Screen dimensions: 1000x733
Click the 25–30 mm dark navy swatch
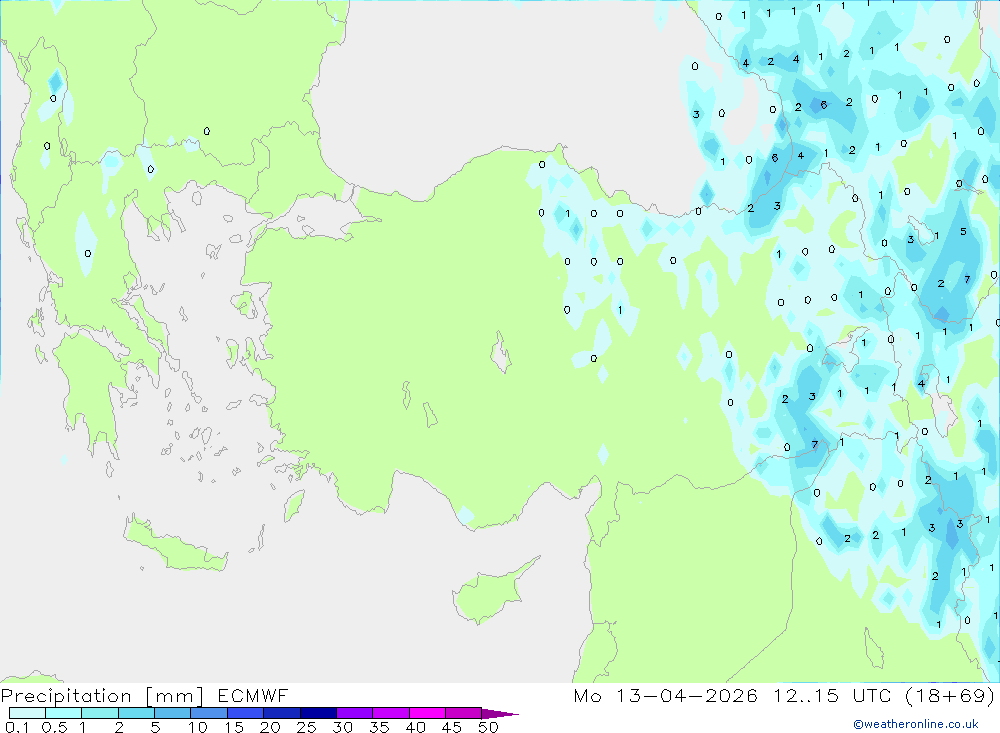click(318, 713)
